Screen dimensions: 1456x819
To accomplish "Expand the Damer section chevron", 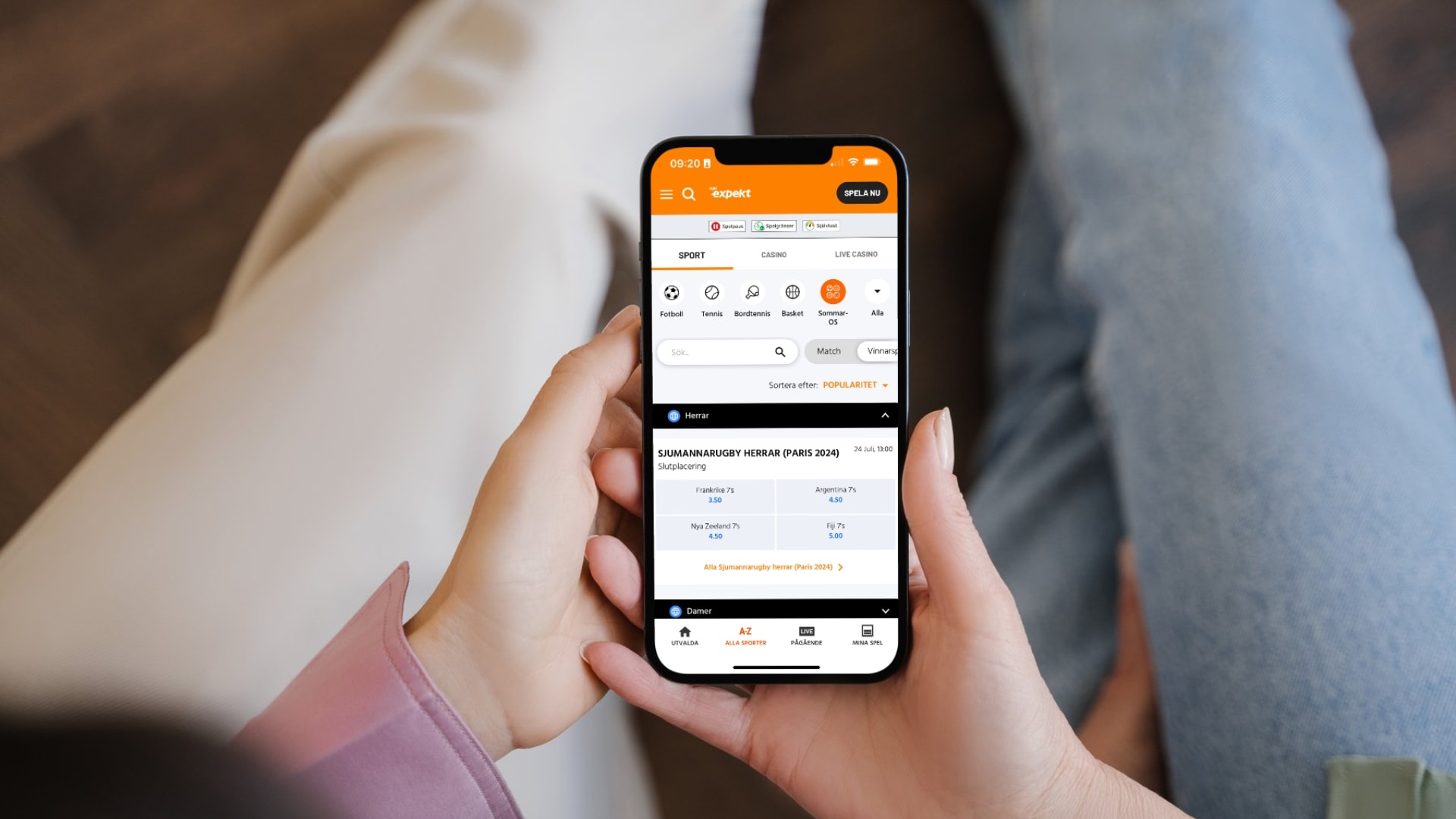I will (885, 610).
